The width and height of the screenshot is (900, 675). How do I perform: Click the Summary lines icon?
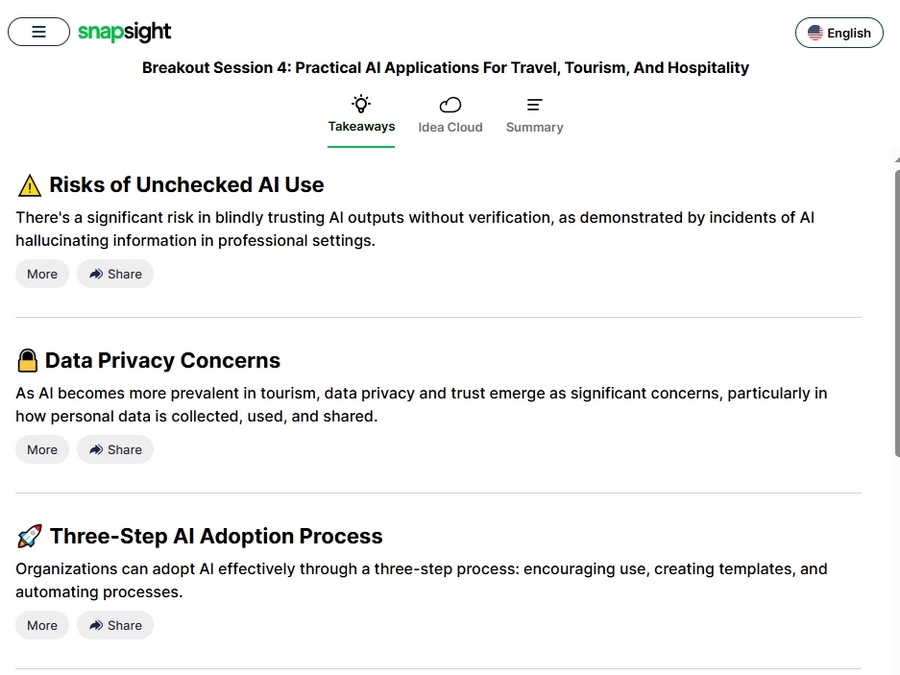point(534,105)
